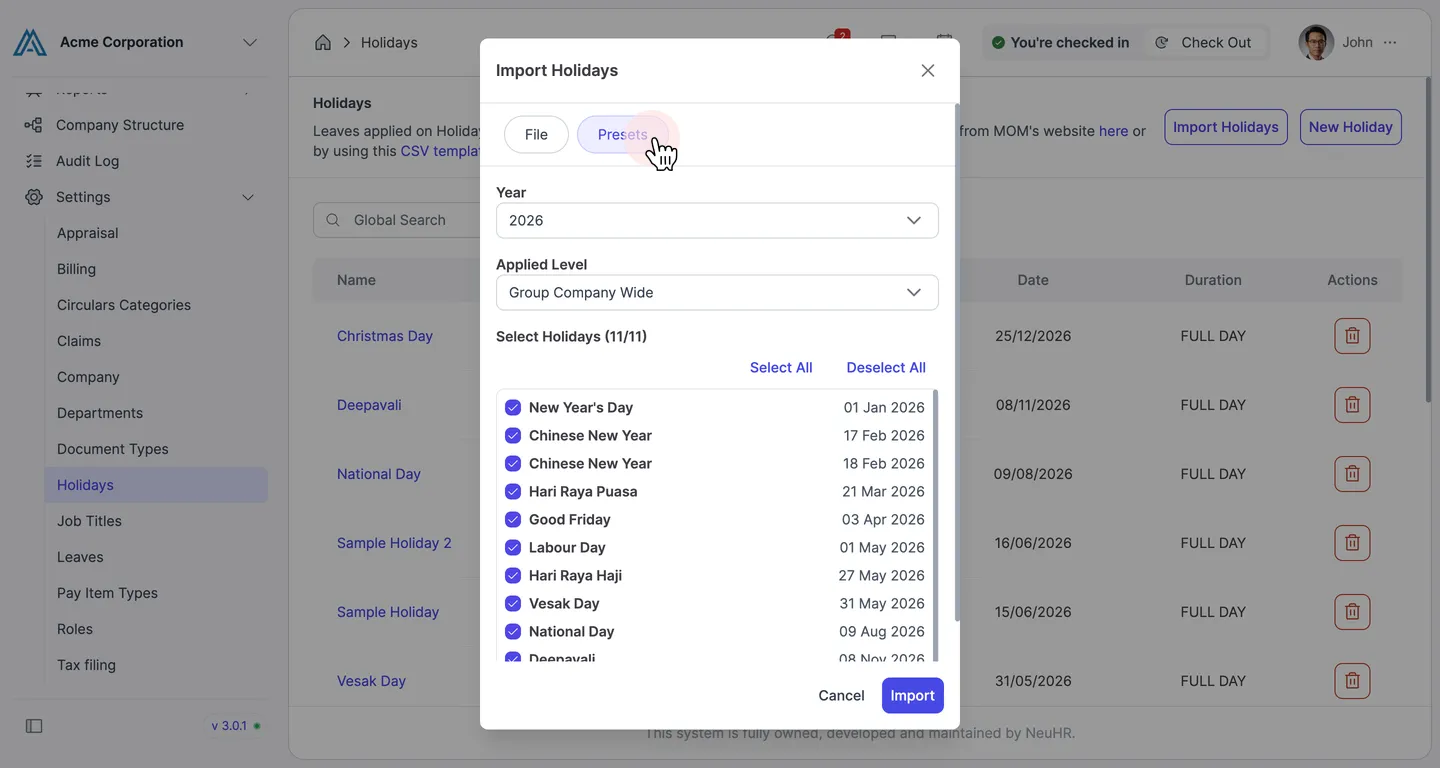Open the user menu ellipsis icon
Screen dimensions: 1440x768
pos(1390,42)
